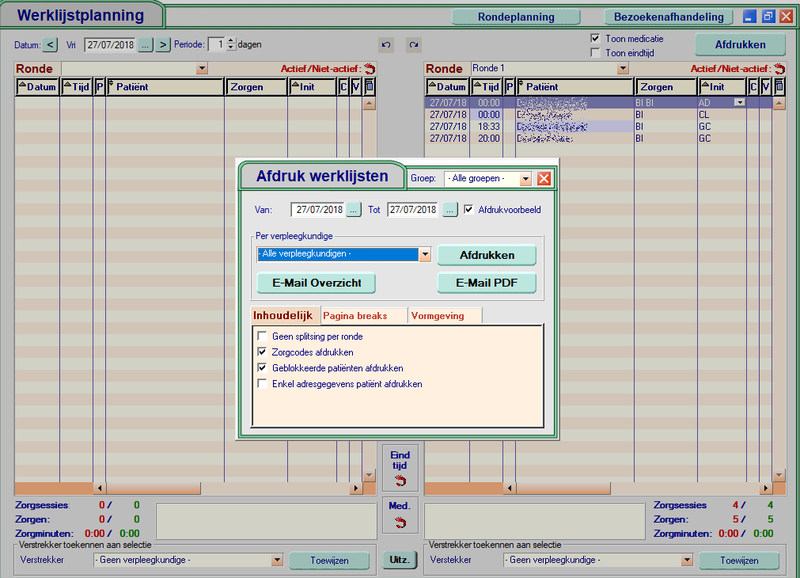Viewport: 800px width, 578px height.
Task: Click the E-Mail PDF button
Action: 486,283
